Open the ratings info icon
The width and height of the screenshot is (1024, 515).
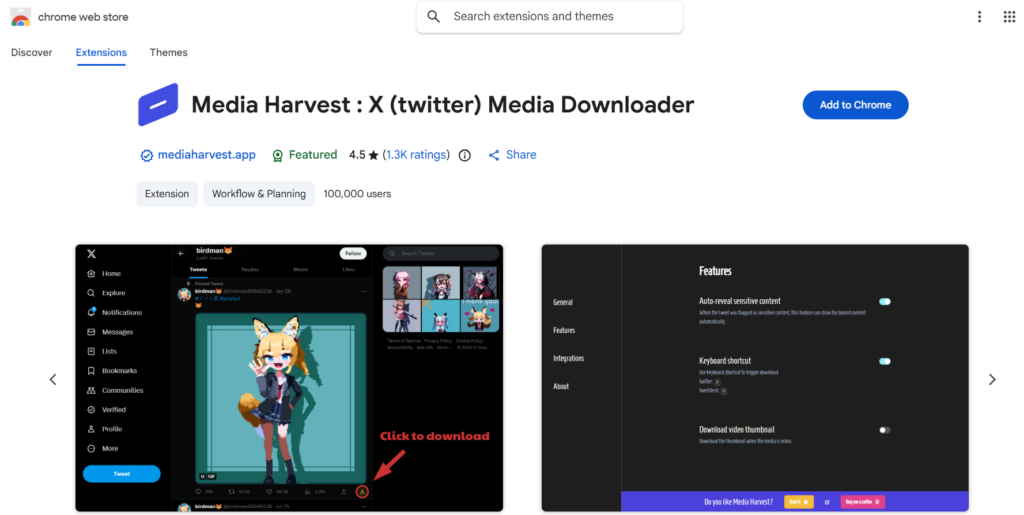tap(464, 155)
